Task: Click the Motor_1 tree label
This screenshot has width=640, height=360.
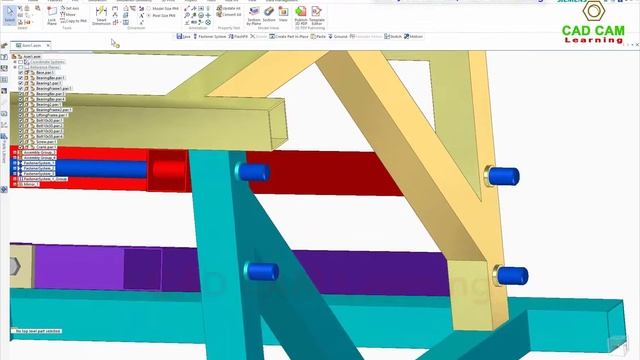Action: pyautogui.click(x=31, y=184)
